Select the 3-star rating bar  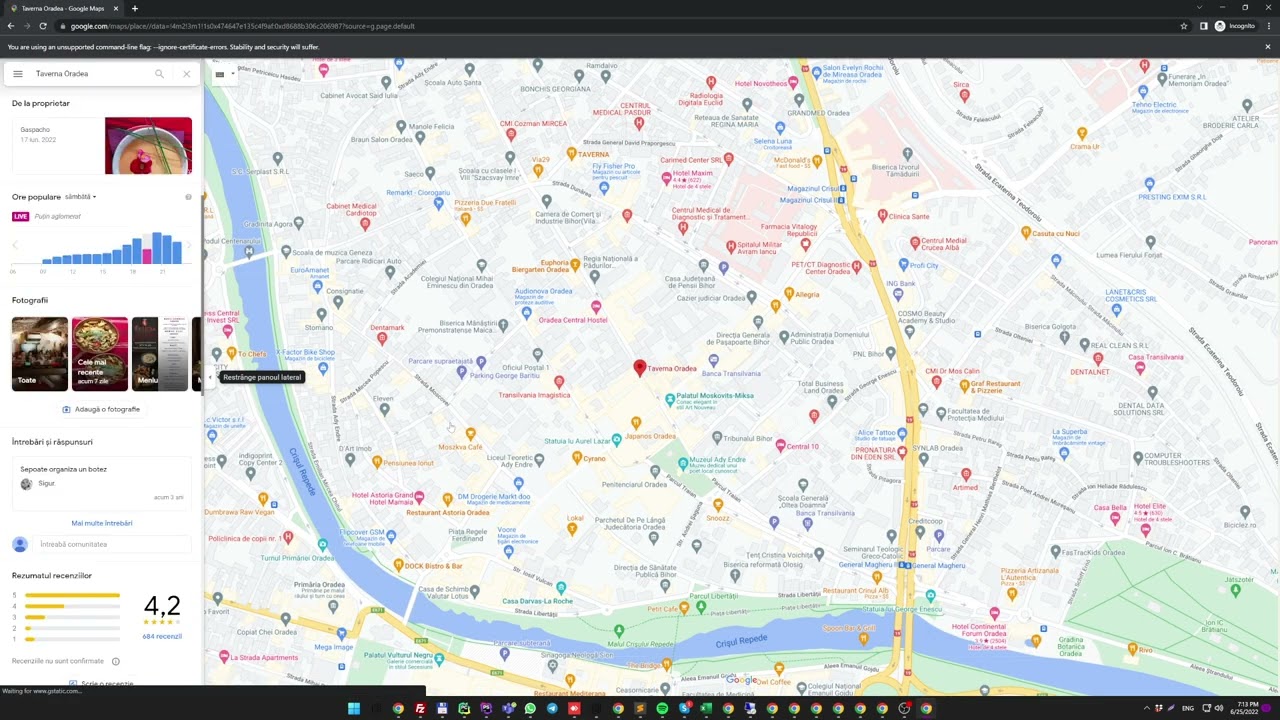[x=72, y=617]
